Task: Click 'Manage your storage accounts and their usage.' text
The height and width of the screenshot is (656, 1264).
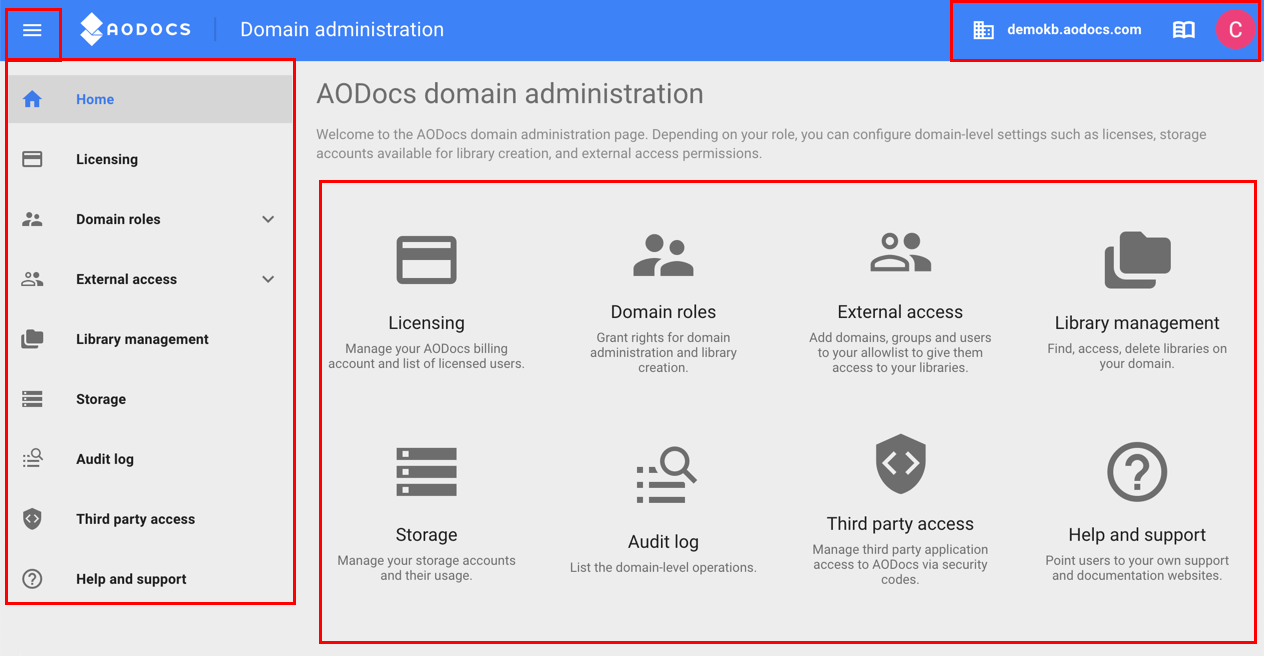Action: tap(426, 568)
